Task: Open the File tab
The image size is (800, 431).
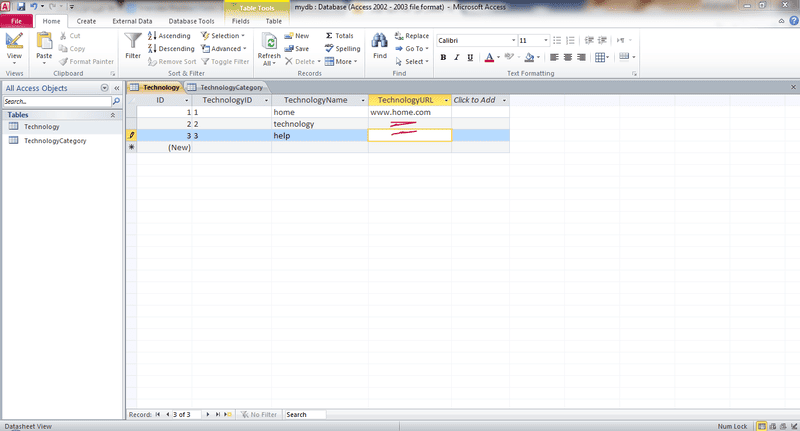Action: coord(16,21)
